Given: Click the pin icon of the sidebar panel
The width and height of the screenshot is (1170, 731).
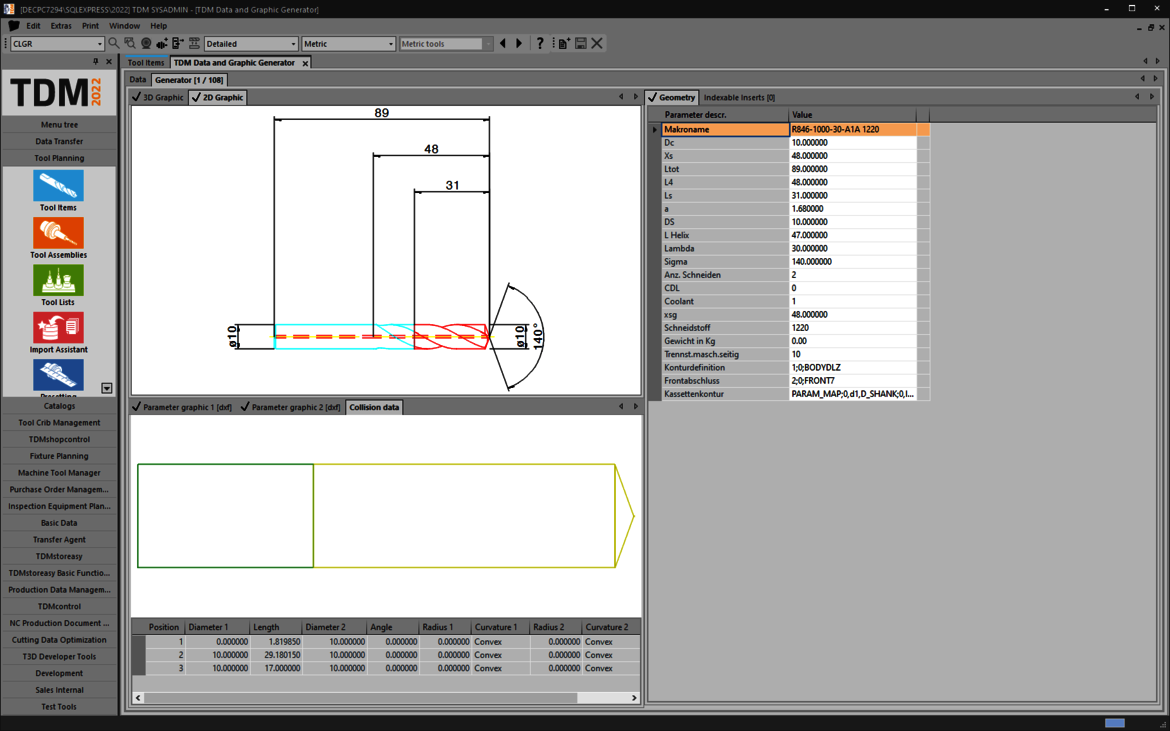Looking at the screenshot, I should pyautogui.click(x=96, y=62).
